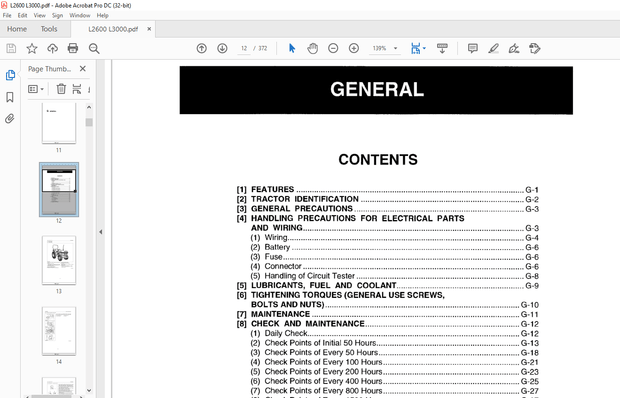Open the File menu

click(7, 15)
